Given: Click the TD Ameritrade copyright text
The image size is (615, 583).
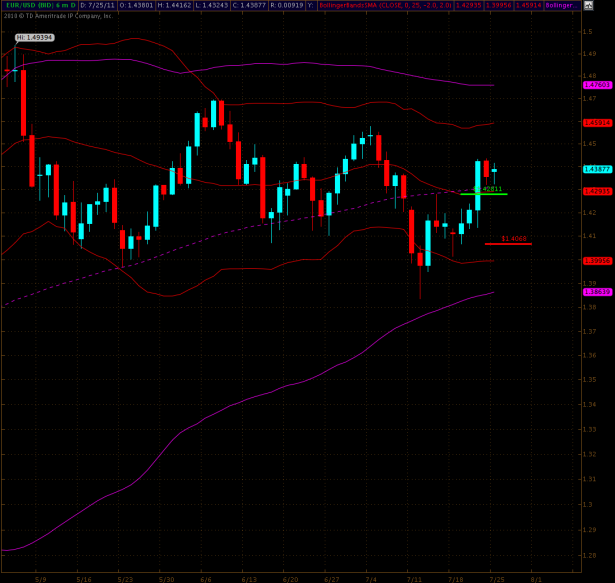Looking at the screenshot, I should [x=58, y=16].
